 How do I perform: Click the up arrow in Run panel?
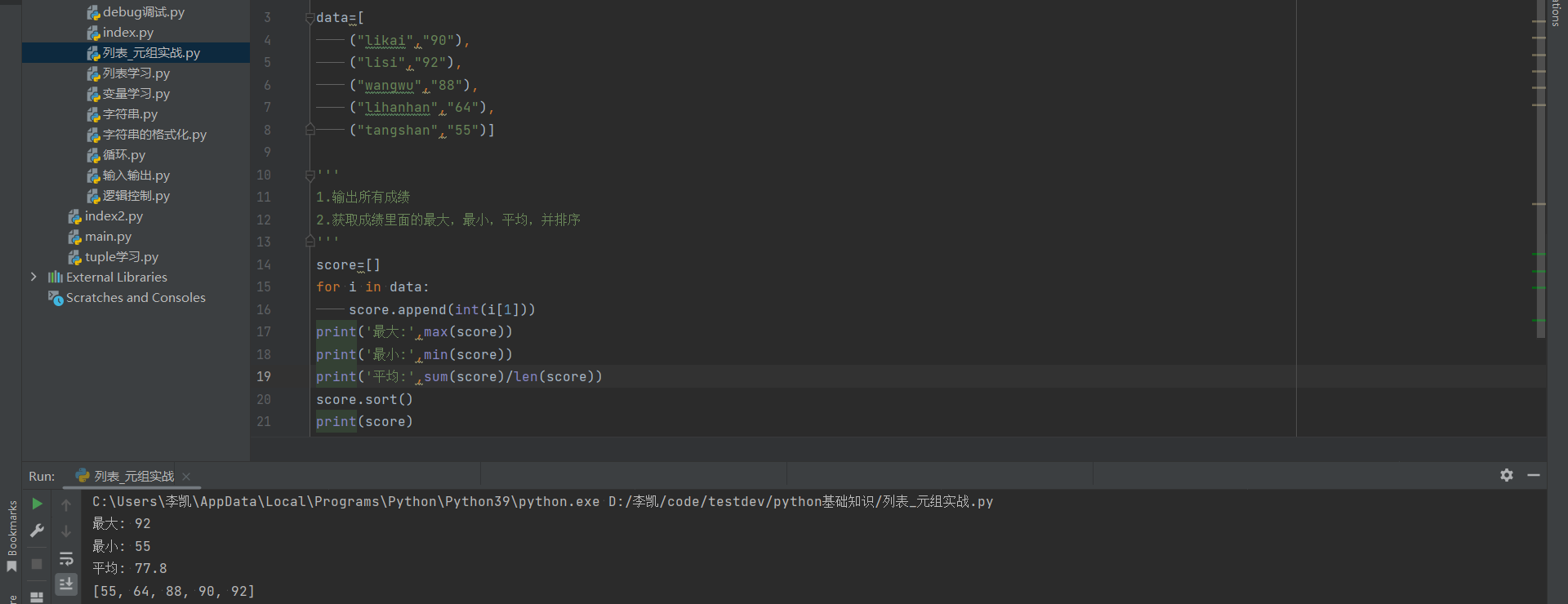click(x=66, y=505)
